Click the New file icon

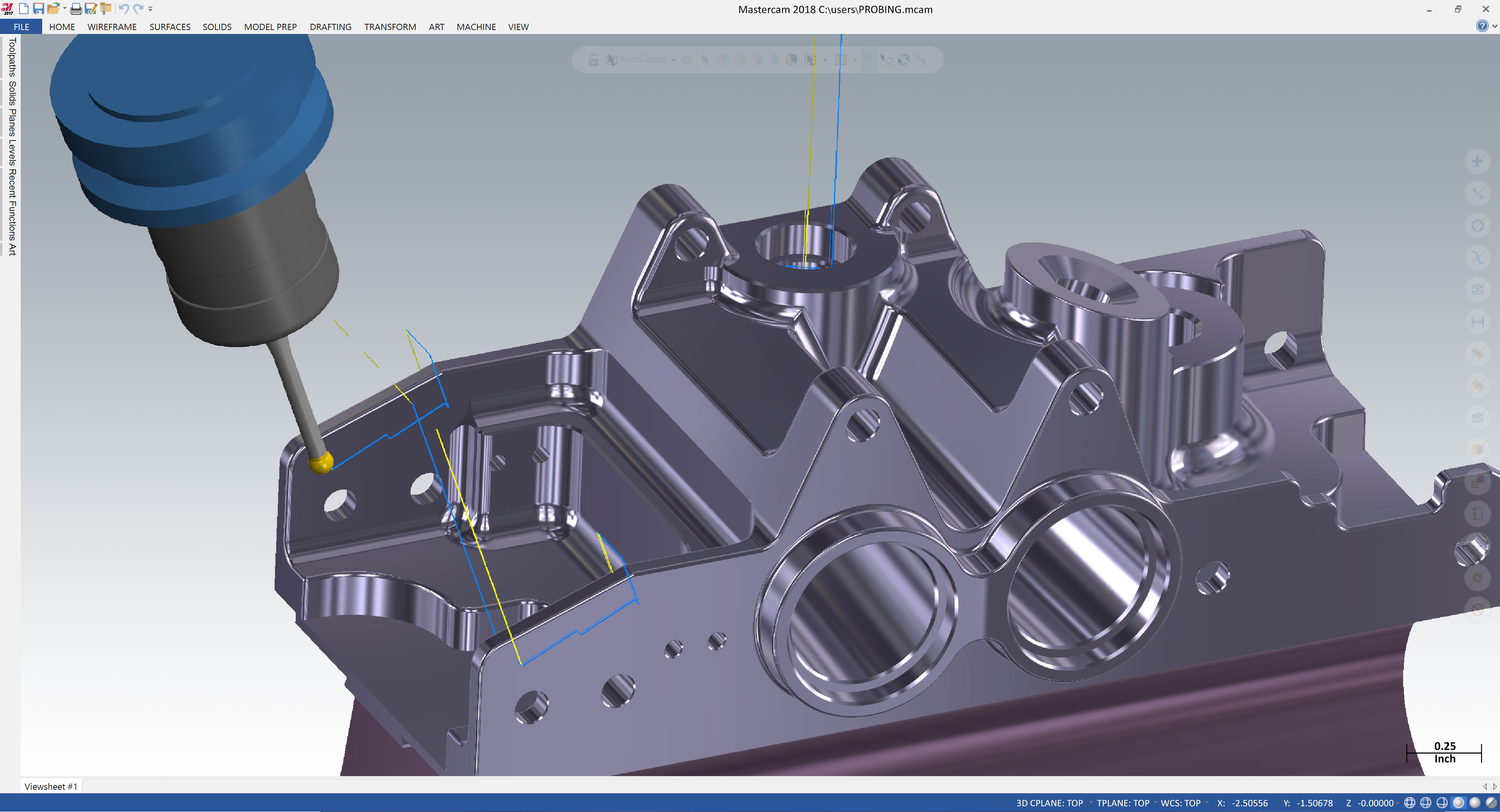pyautogui.click(x=24, y=9)
